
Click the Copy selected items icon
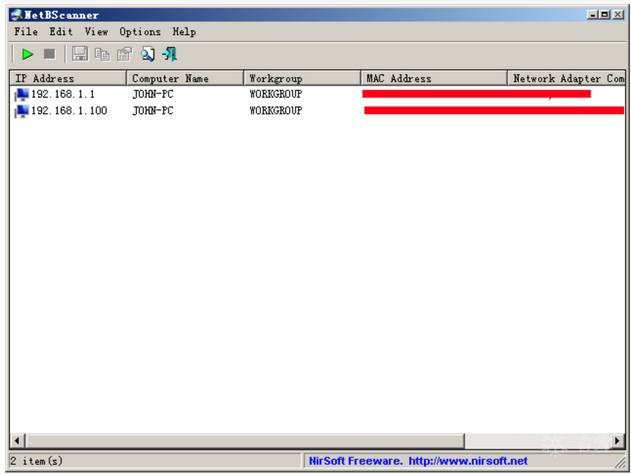coord(102,54)
